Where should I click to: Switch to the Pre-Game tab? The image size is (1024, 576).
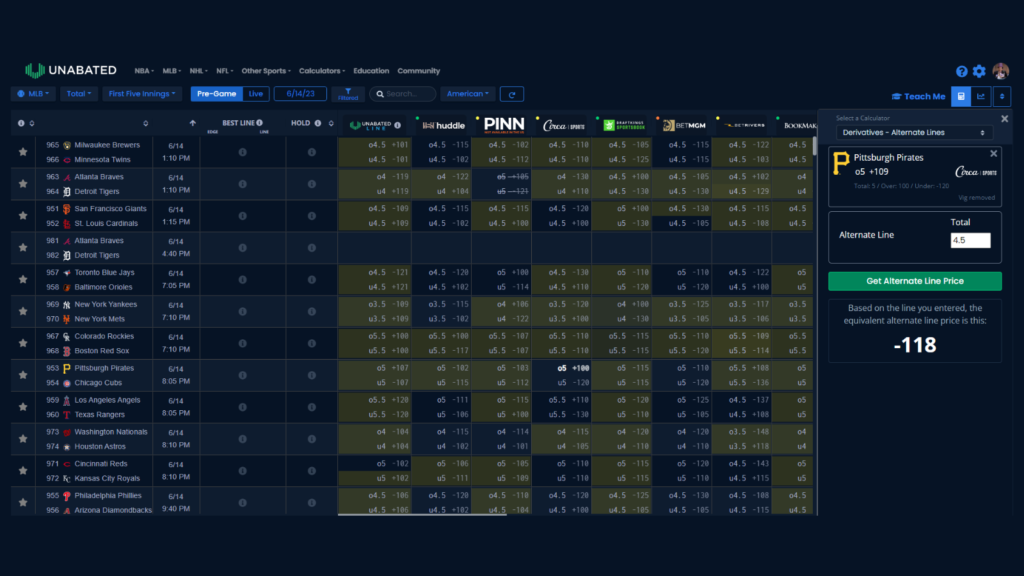coord(216,94)
